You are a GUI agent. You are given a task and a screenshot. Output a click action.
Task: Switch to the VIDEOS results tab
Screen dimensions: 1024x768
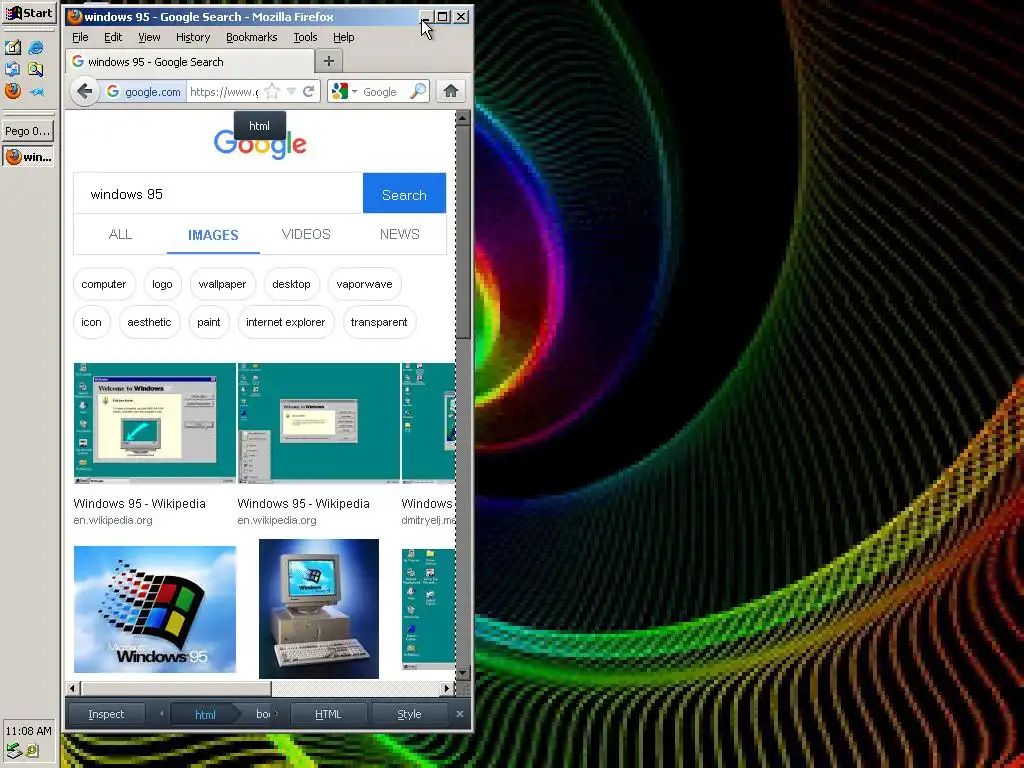[x=306, y=234]
